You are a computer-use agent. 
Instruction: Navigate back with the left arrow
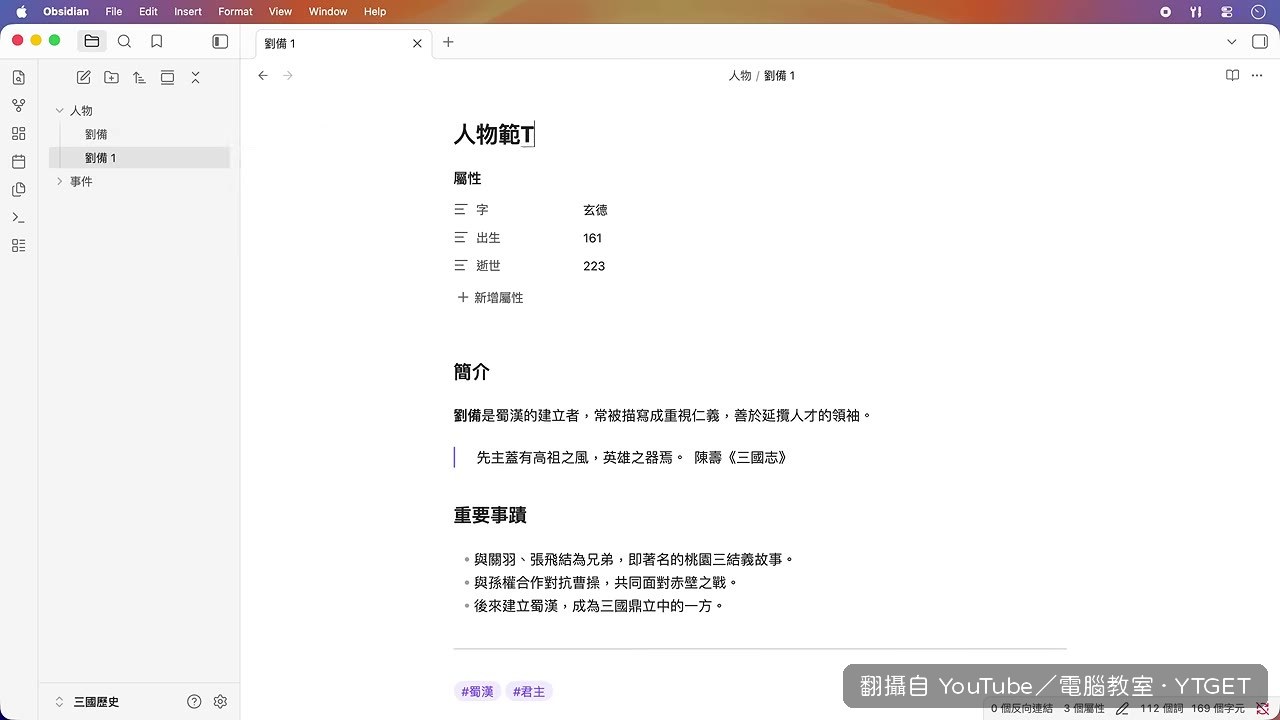coord(263,75)
